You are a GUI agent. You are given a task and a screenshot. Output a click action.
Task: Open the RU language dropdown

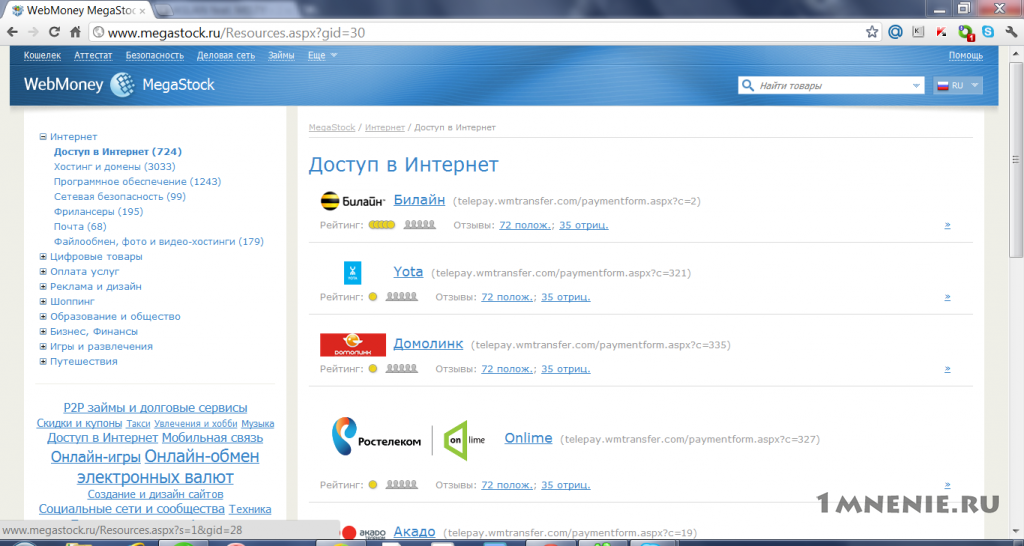click(x=958, y=86)
